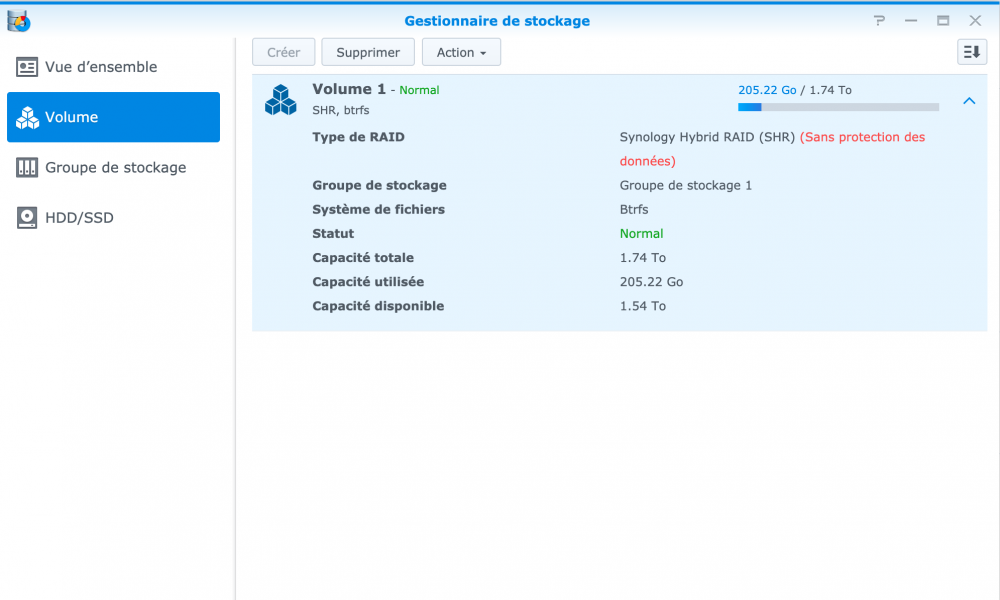The width and height of the screenshot is (1000, 600).
Task: Maximize the Gestionnaire de stockage window
Action: tap(943, 21)
